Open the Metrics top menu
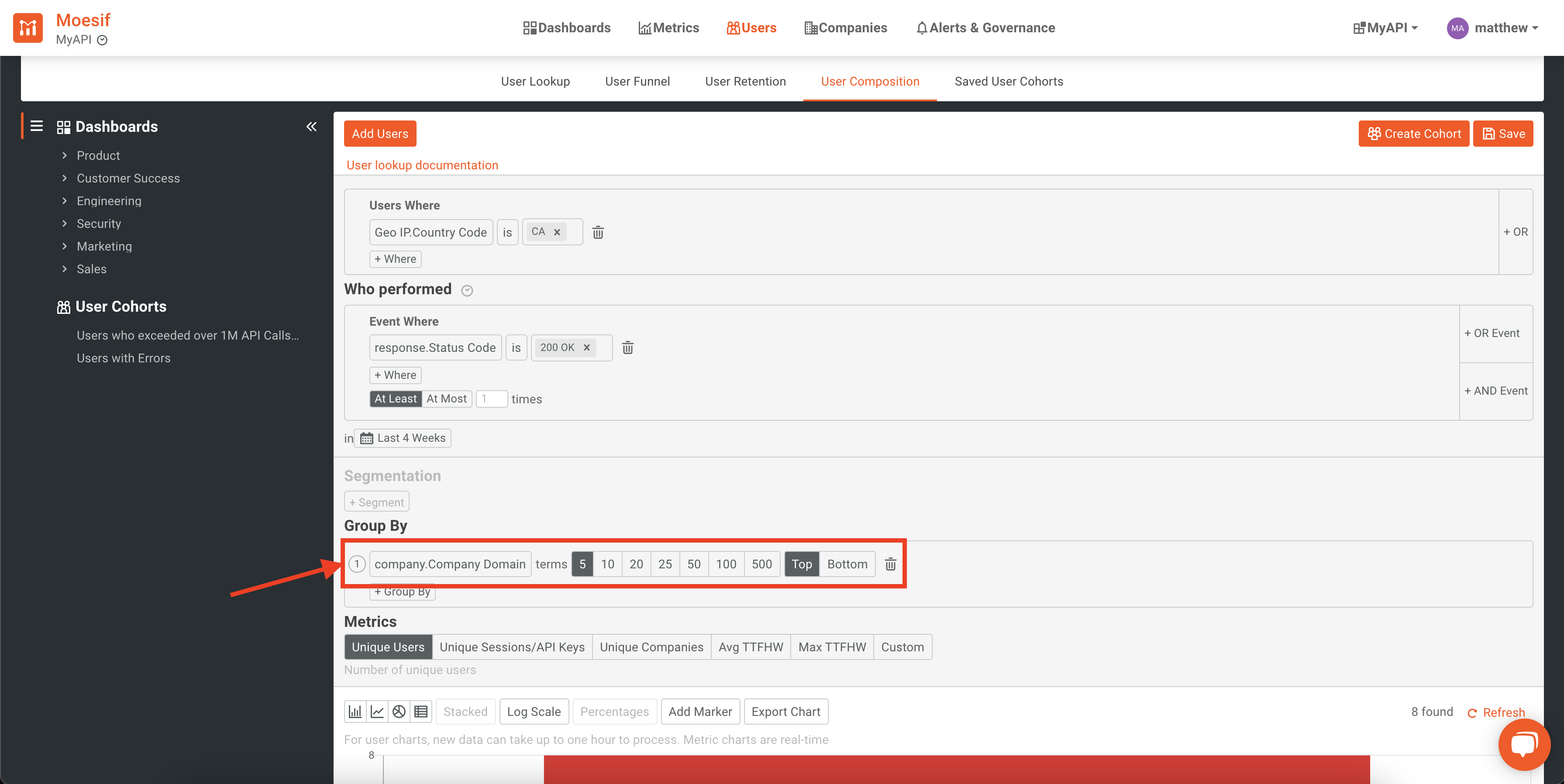The image size is (1564, 784). tap(668, 28)
